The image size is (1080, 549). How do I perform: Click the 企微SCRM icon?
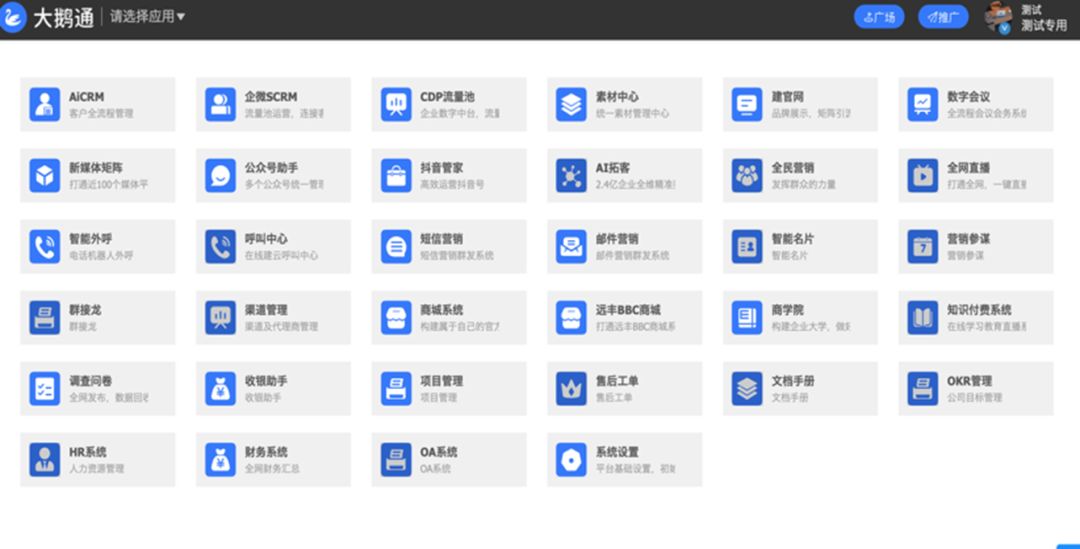(220, 105)
